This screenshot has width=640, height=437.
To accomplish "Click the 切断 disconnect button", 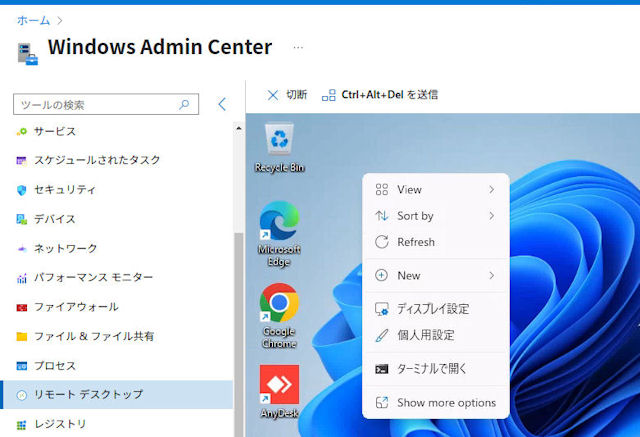I will 287,95.
